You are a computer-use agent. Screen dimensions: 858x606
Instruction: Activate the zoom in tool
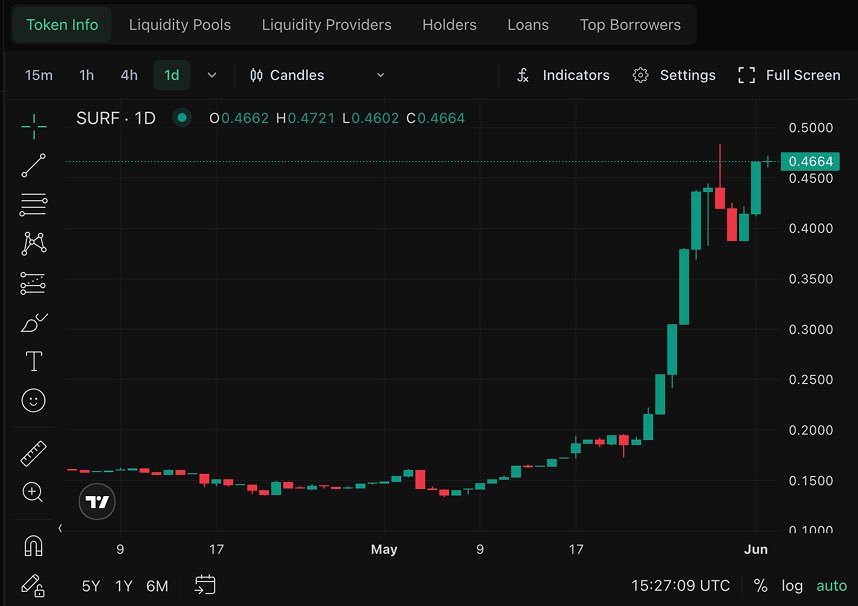33,492
